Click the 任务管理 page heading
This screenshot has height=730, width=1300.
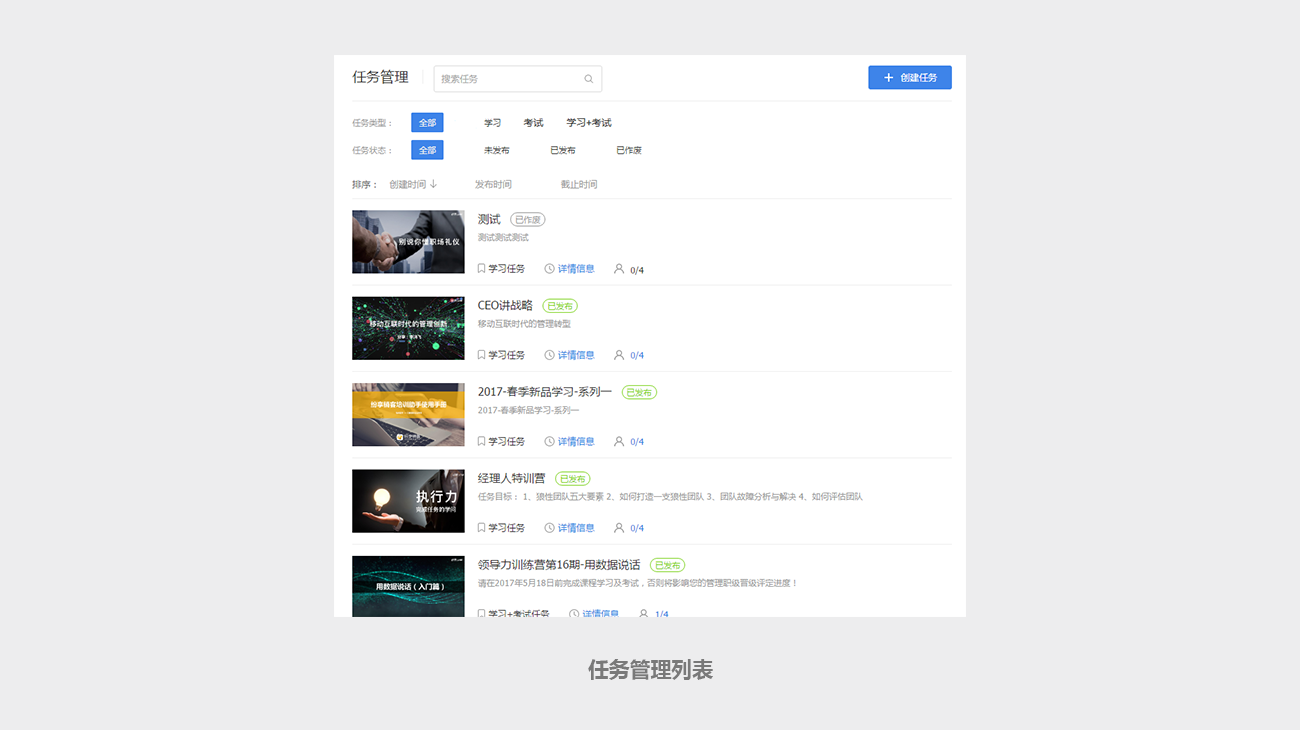(380, 77)
